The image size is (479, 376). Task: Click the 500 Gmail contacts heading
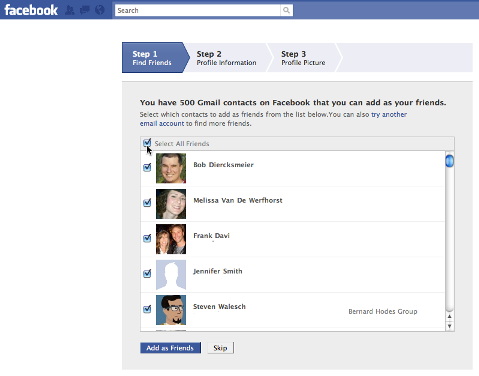click(293, 102)
